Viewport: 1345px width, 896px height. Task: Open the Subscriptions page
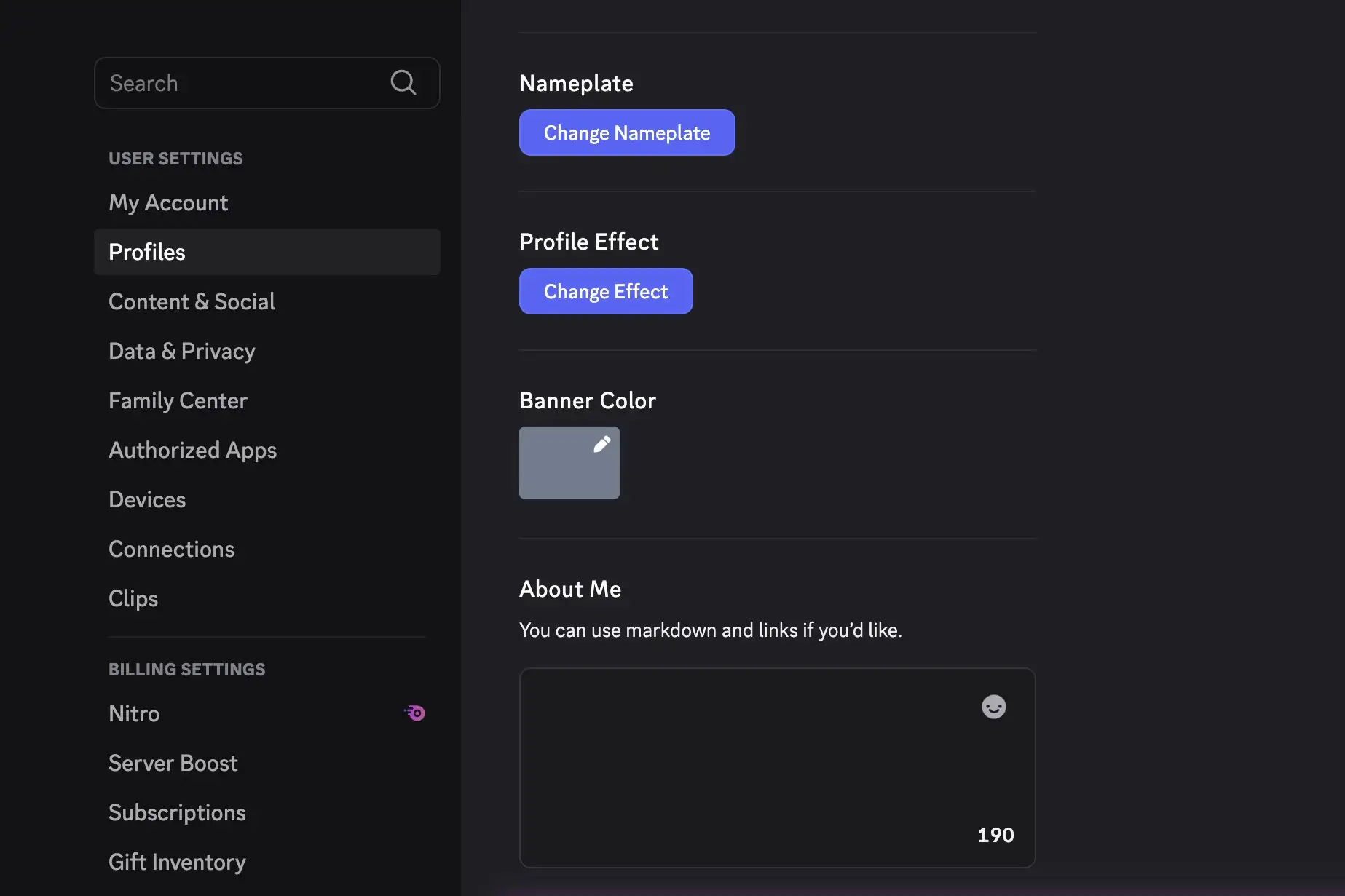point(267,812)
